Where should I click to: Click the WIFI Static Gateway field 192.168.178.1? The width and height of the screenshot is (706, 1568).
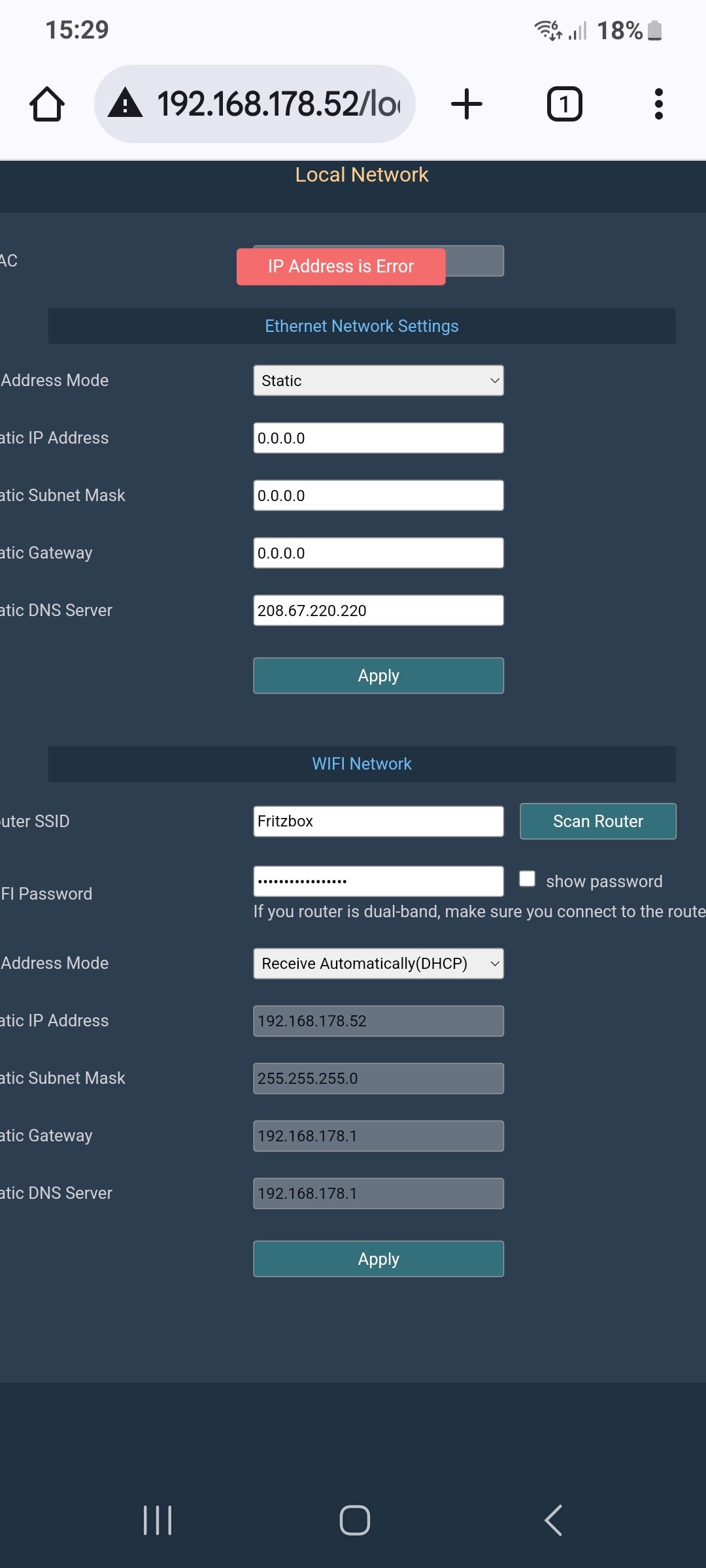pyautogui.click(x=378, y=1136)
